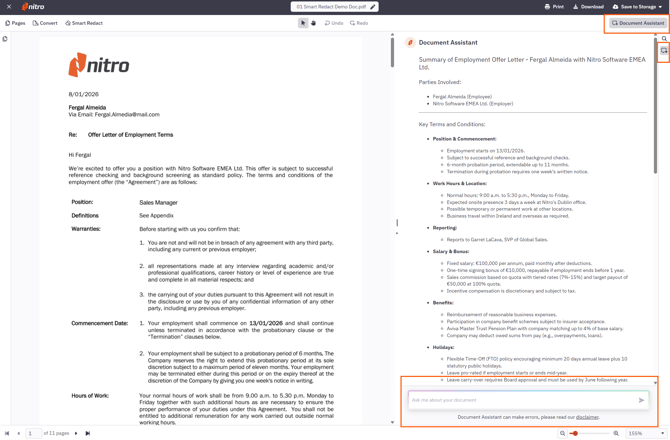Go to the next page
670x440 pixels.
click(x=76, y=433)
